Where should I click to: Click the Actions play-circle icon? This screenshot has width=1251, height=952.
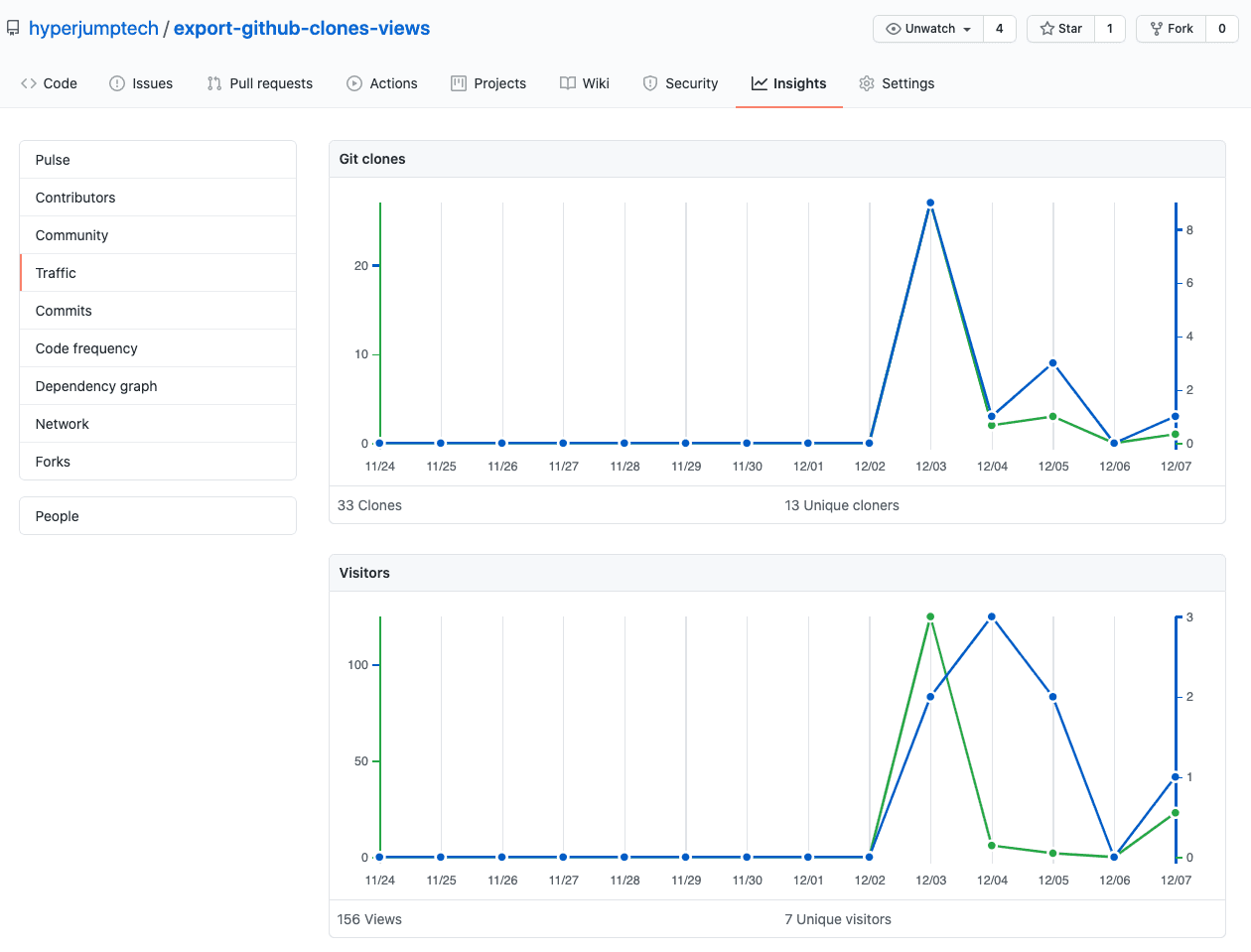(x=354, y=83)
